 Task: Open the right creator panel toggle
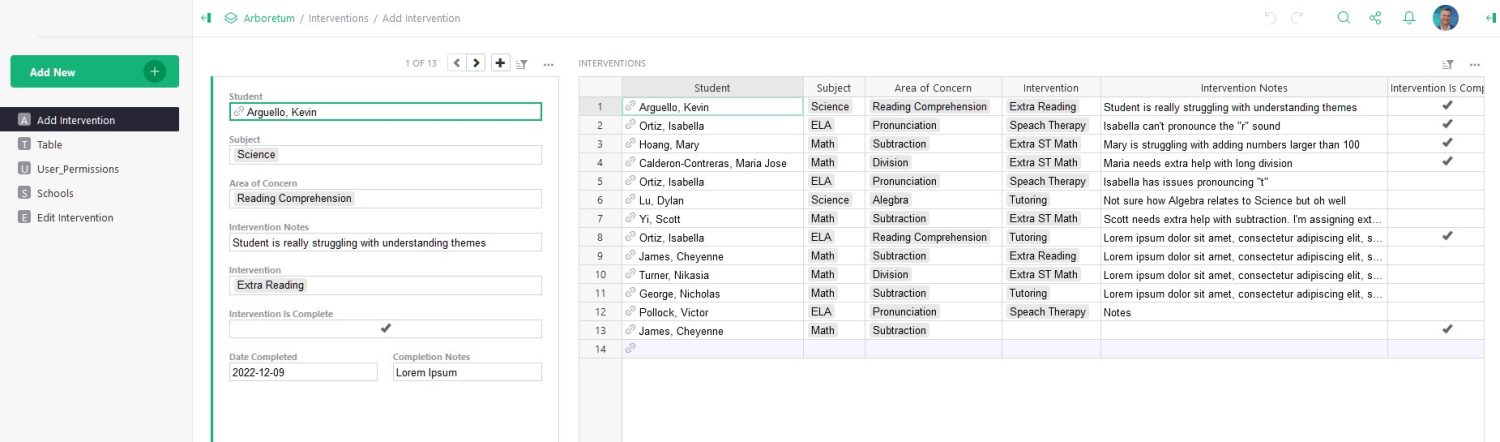click(1490, 18)
